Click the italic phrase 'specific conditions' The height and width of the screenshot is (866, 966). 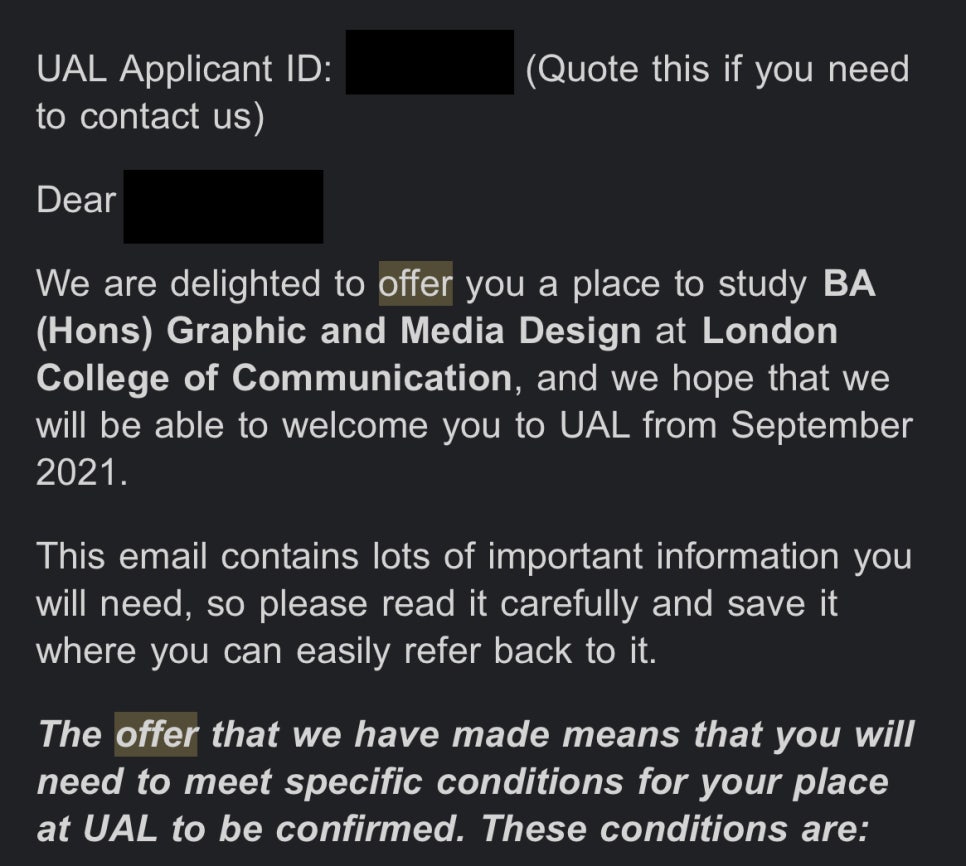[x=455, y=782]
